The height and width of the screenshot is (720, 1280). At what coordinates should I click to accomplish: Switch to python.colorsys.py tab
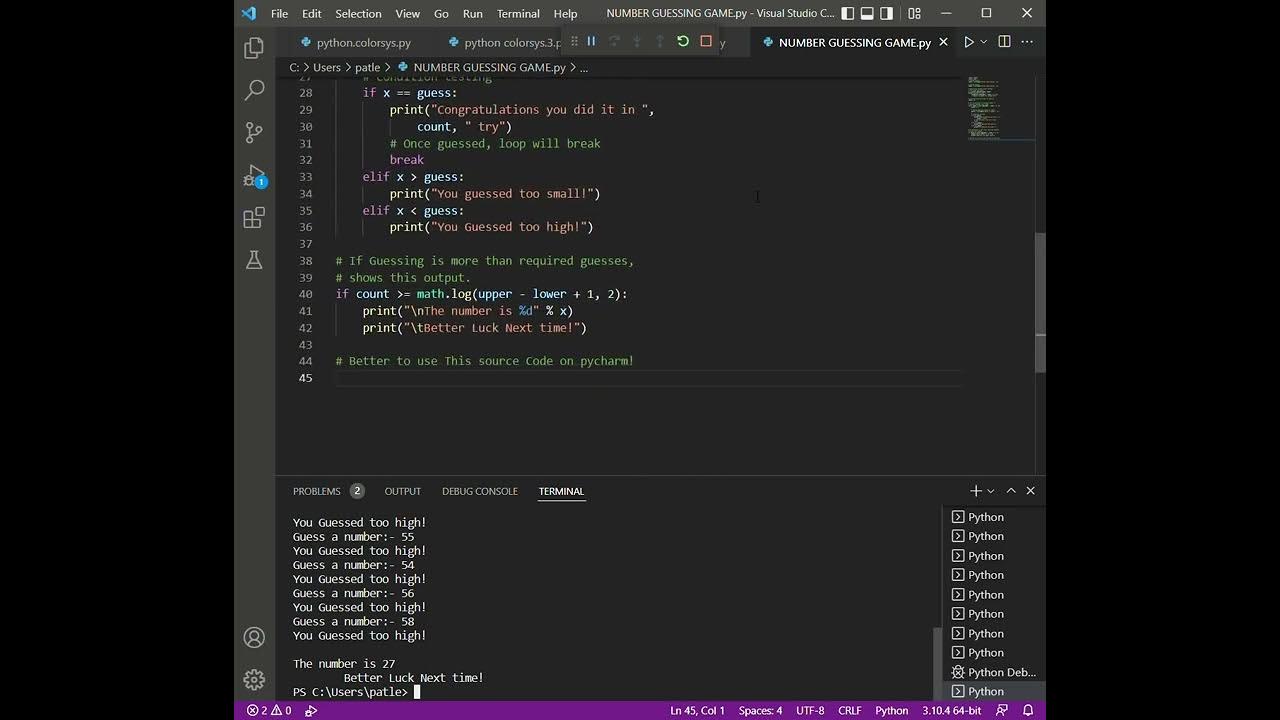[x=356, y=42]
